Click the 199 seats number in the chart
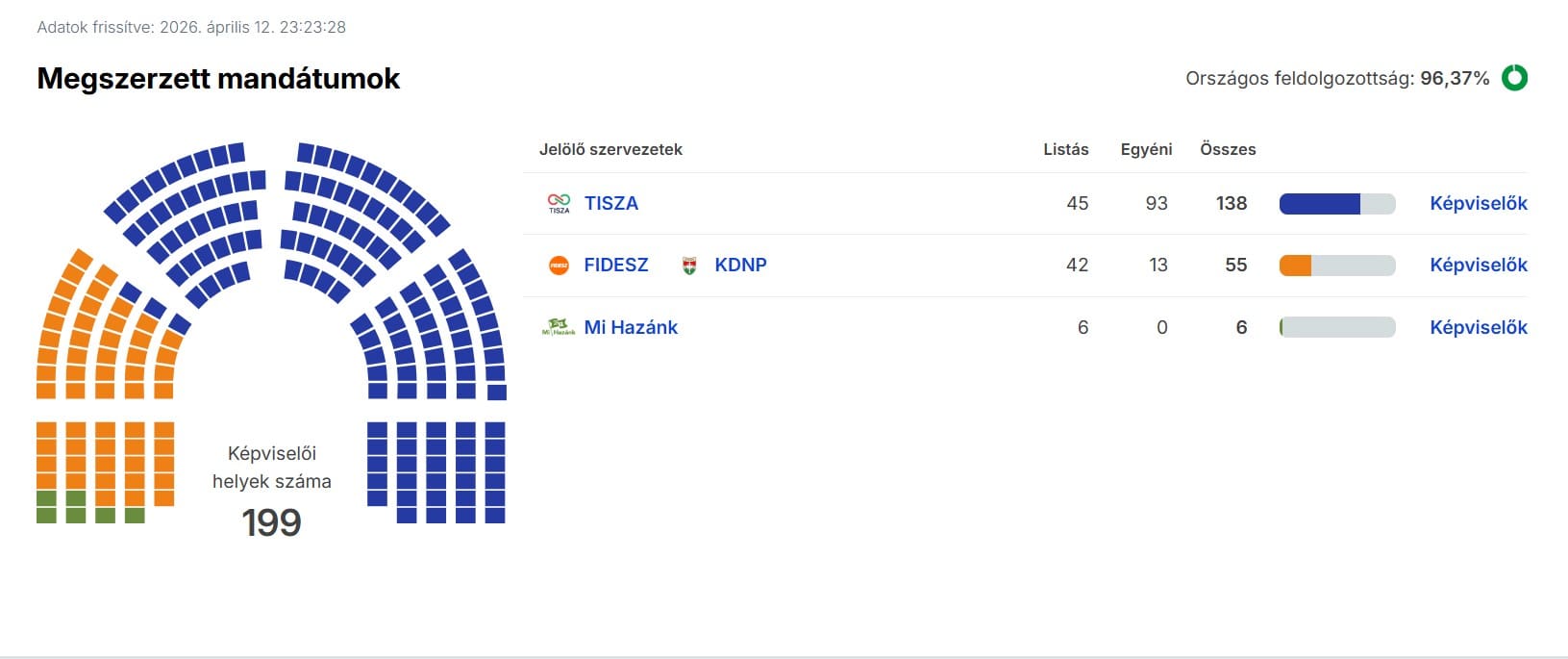 (x=271, y=522)
